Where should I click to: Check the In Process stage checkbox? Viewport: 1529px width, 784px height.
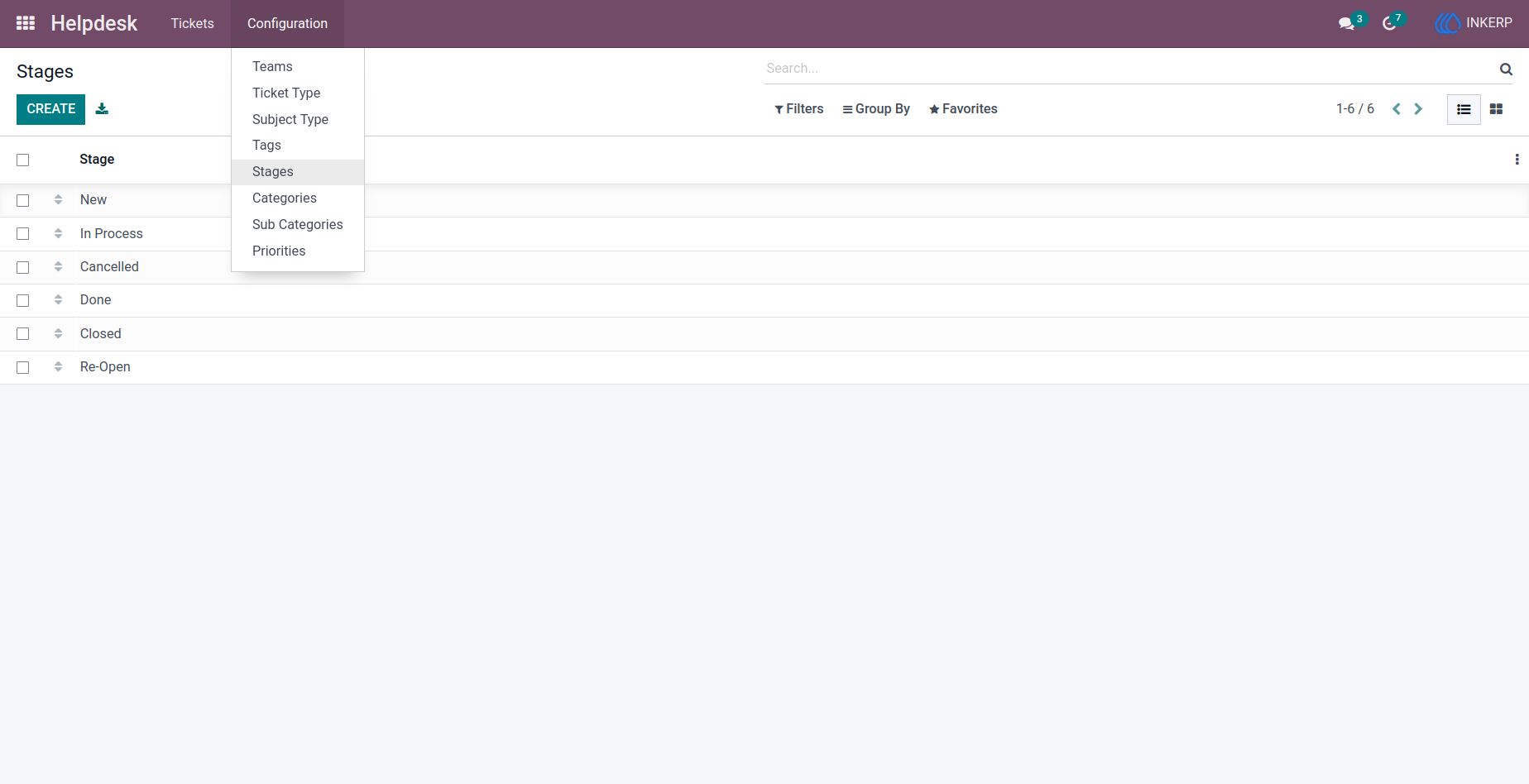pos(23,234)
